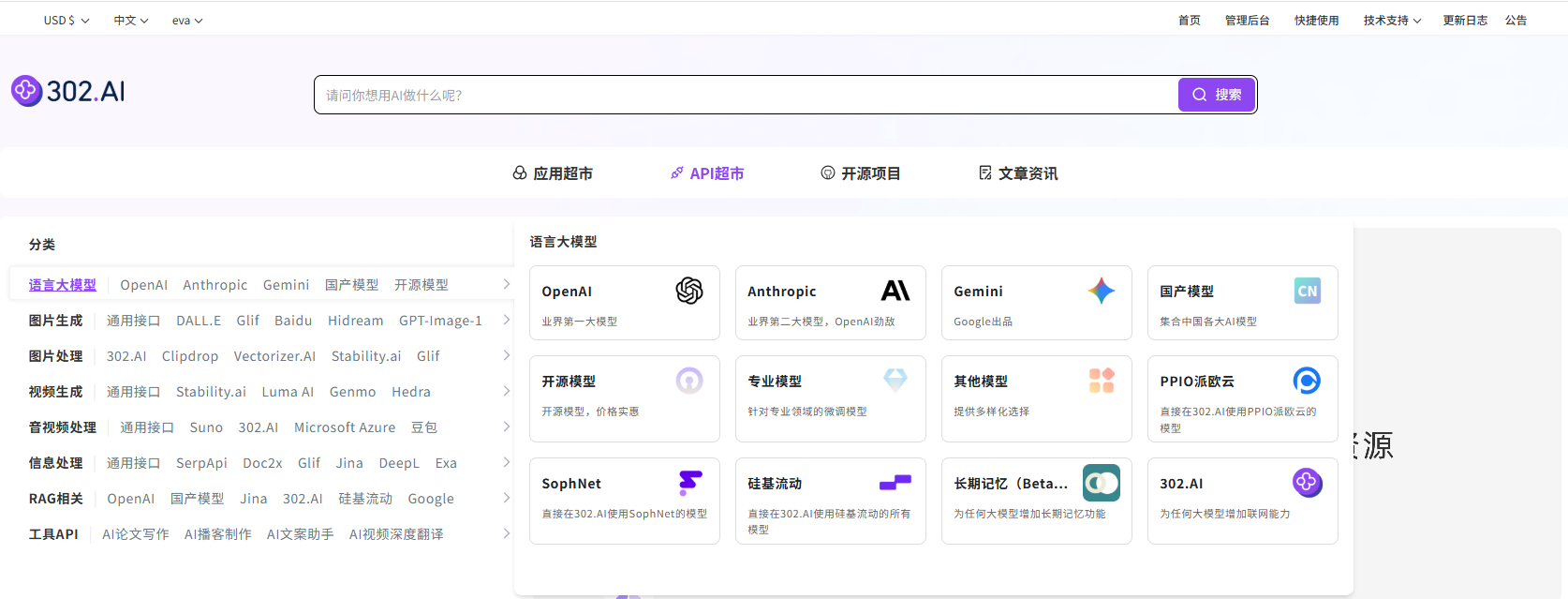Click AI论文写作 under 工具API
This screenshot has height=599, width=1568.
click(136, 534)
